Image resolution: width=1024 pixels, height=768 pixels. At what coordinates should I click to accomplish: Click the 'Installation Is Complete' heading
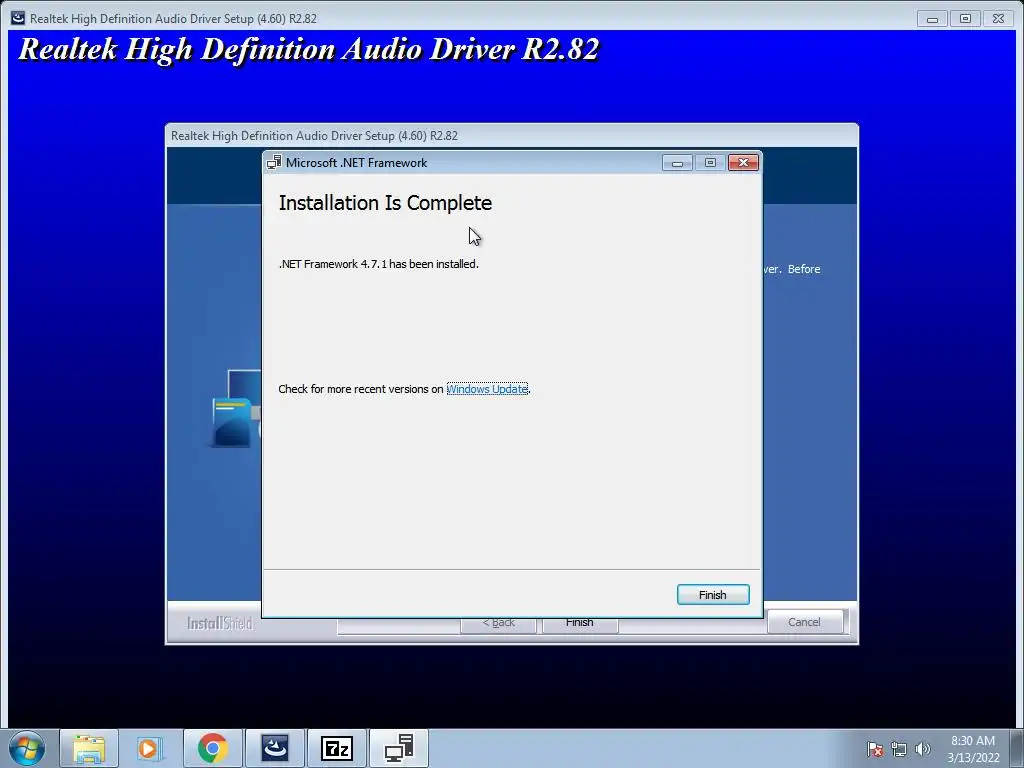385,203
